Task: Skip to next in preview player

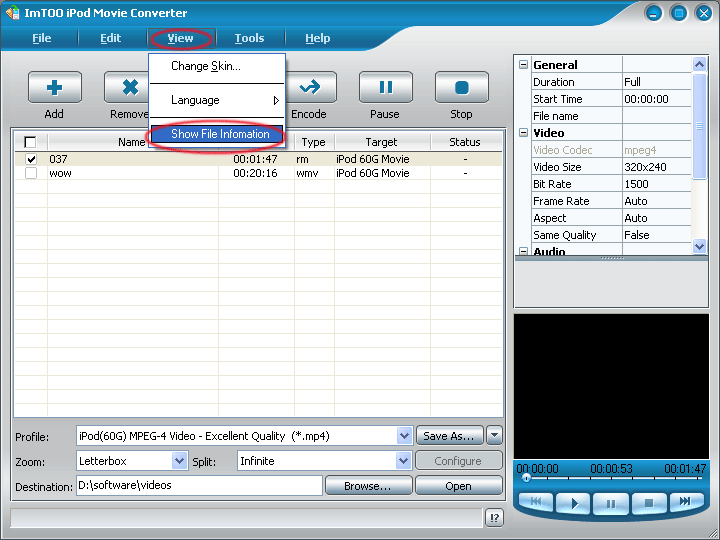Action: click(x=686, y=501)
